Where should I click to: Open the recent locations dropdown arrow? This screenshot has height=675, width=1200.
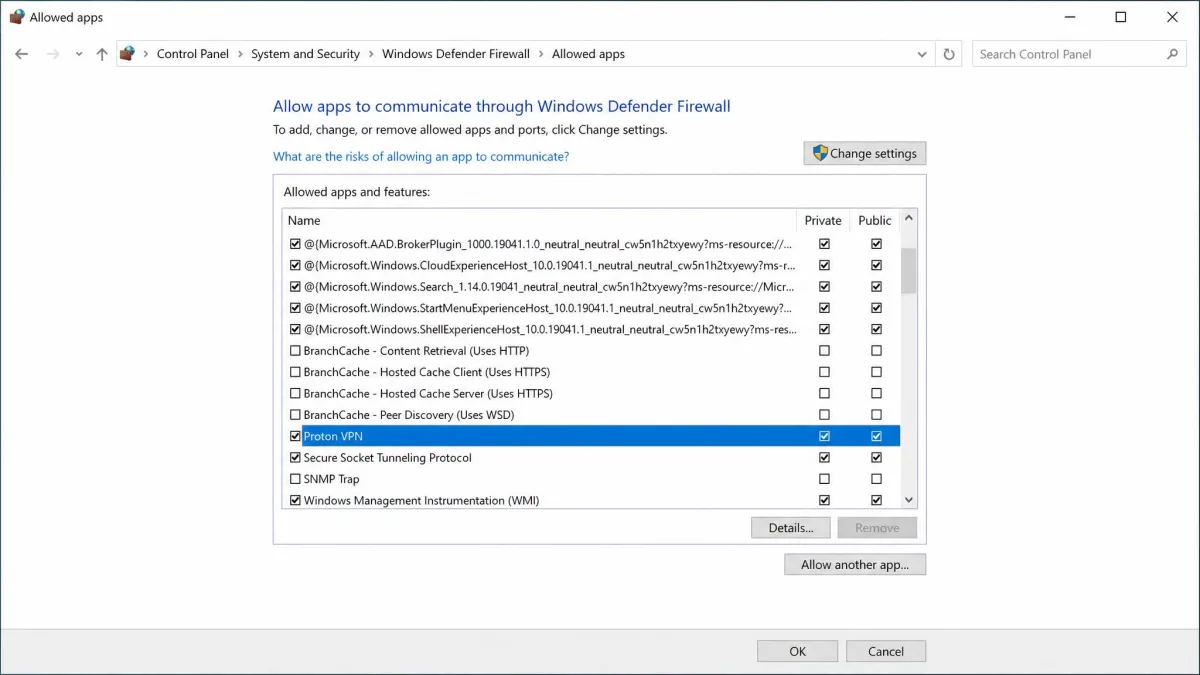79,54
